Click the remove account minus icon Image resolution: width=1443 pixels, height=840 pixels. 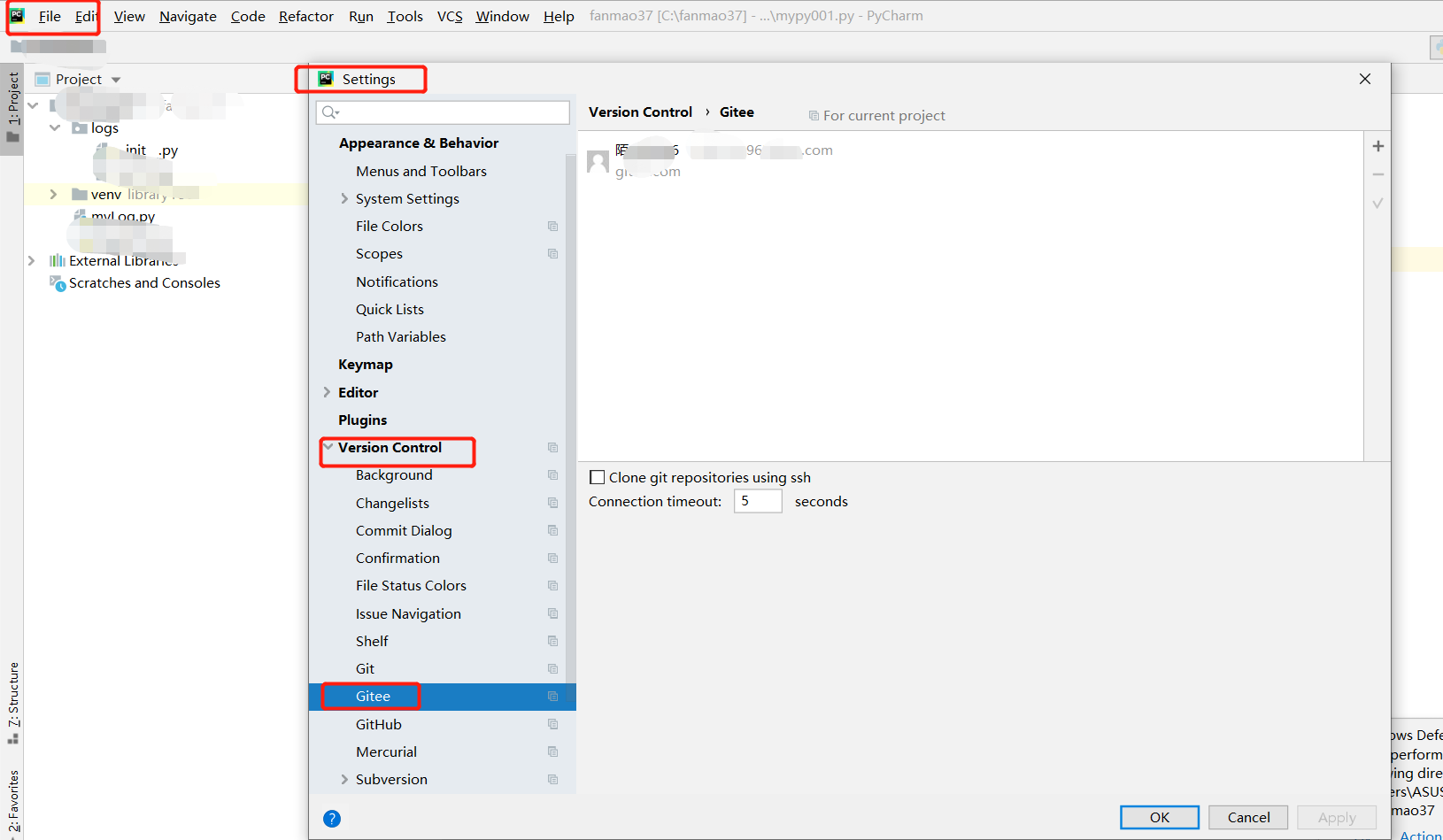point(1377,174)
